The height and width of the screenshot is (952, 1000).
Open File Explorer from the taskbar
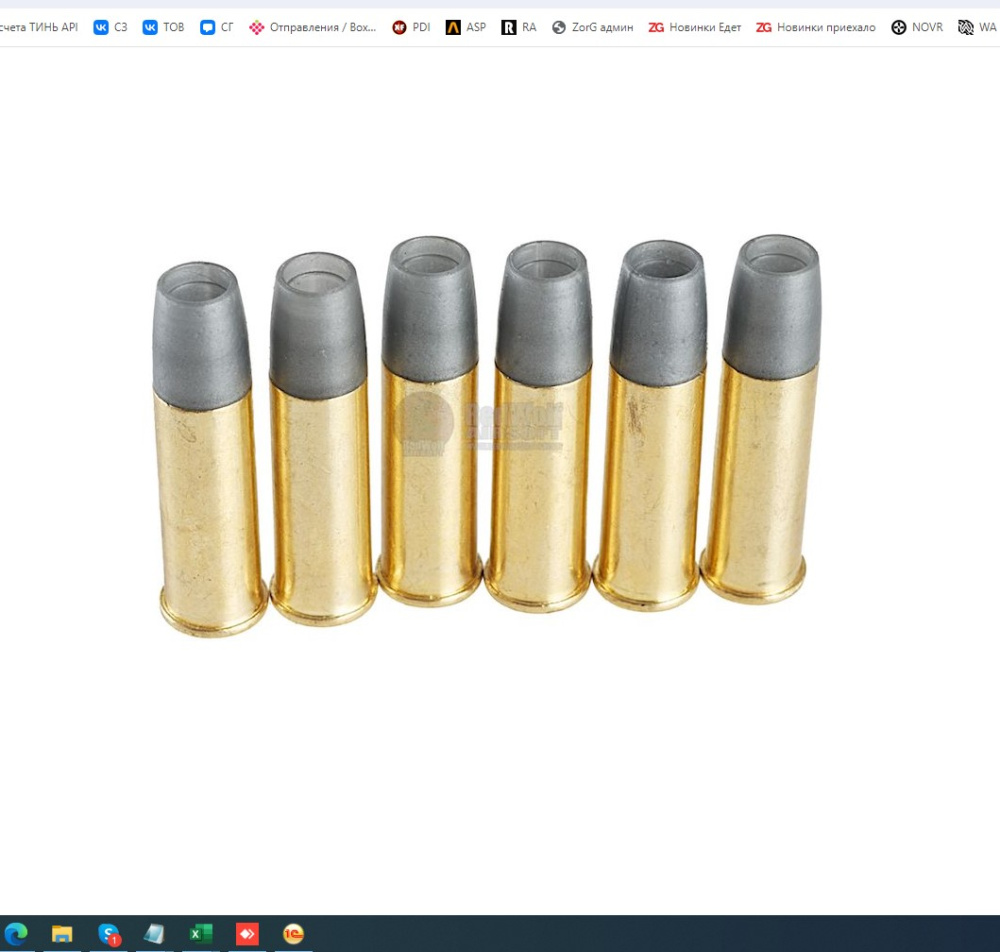[x=62, y=934]
